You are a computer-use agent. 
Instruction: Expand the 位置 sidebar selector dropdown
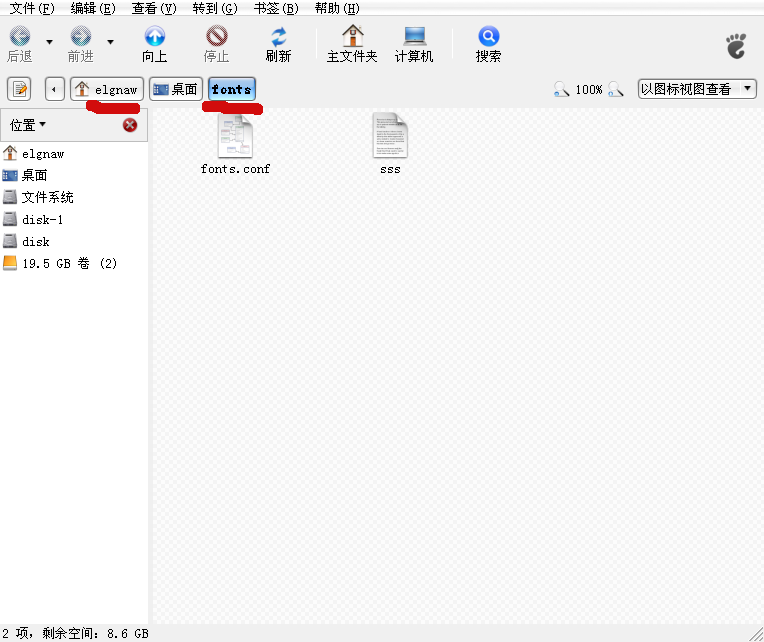click(28, 125)
